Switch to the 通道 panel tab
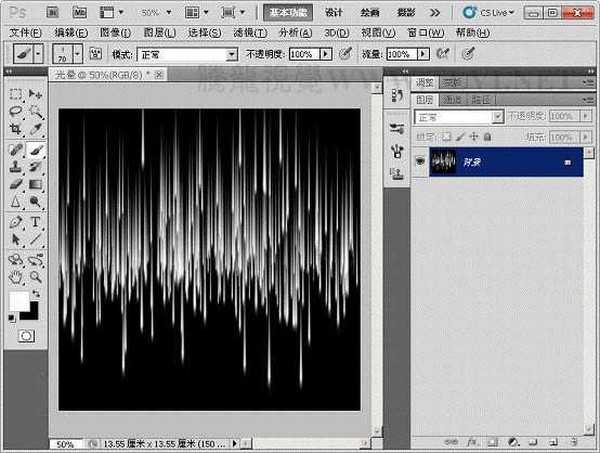This screenshot has height=453, width=600. (x=453, y=100)
